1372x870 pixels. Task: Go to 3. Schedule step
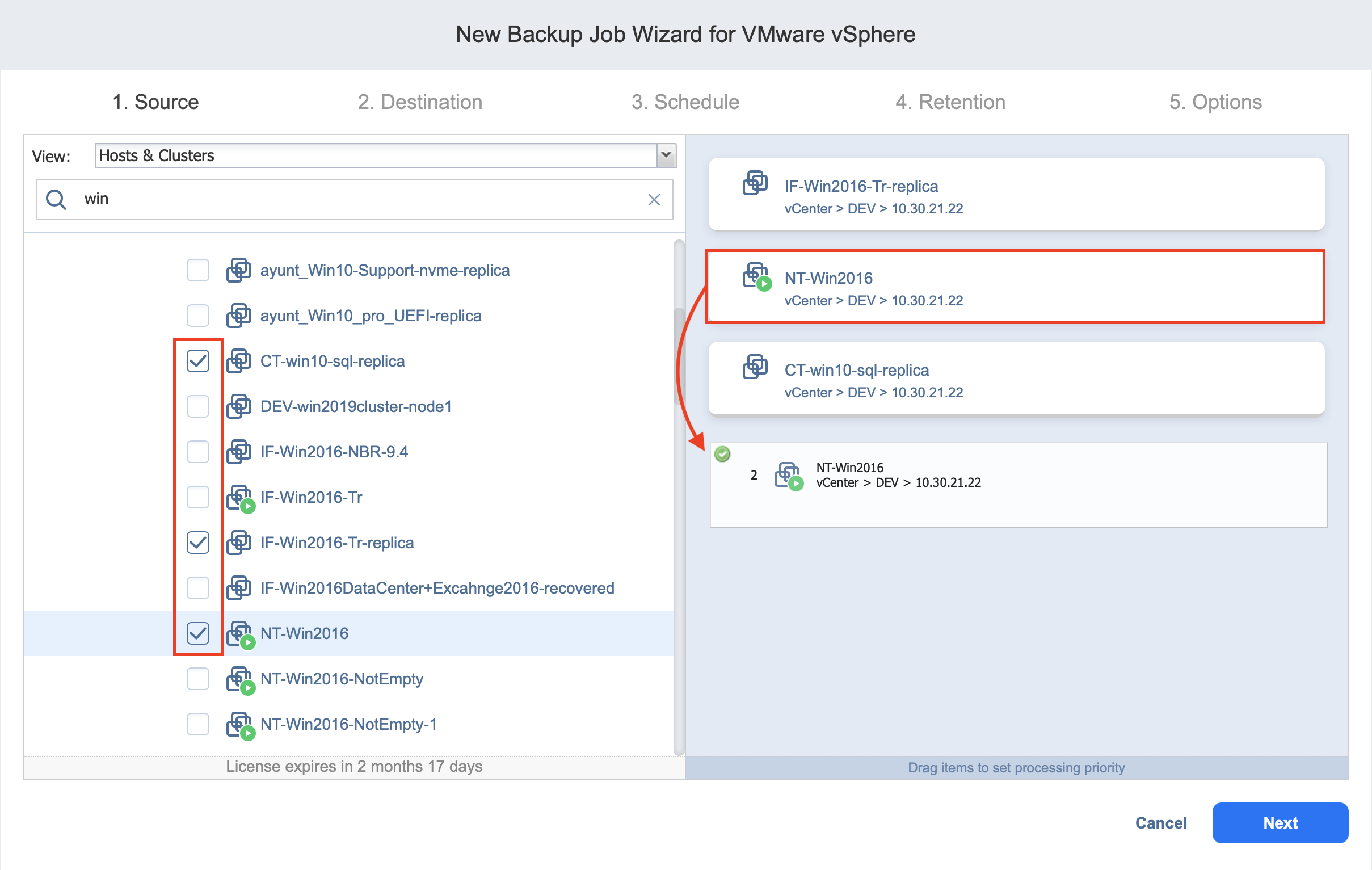pyautogui.click(x=685, y=102)
